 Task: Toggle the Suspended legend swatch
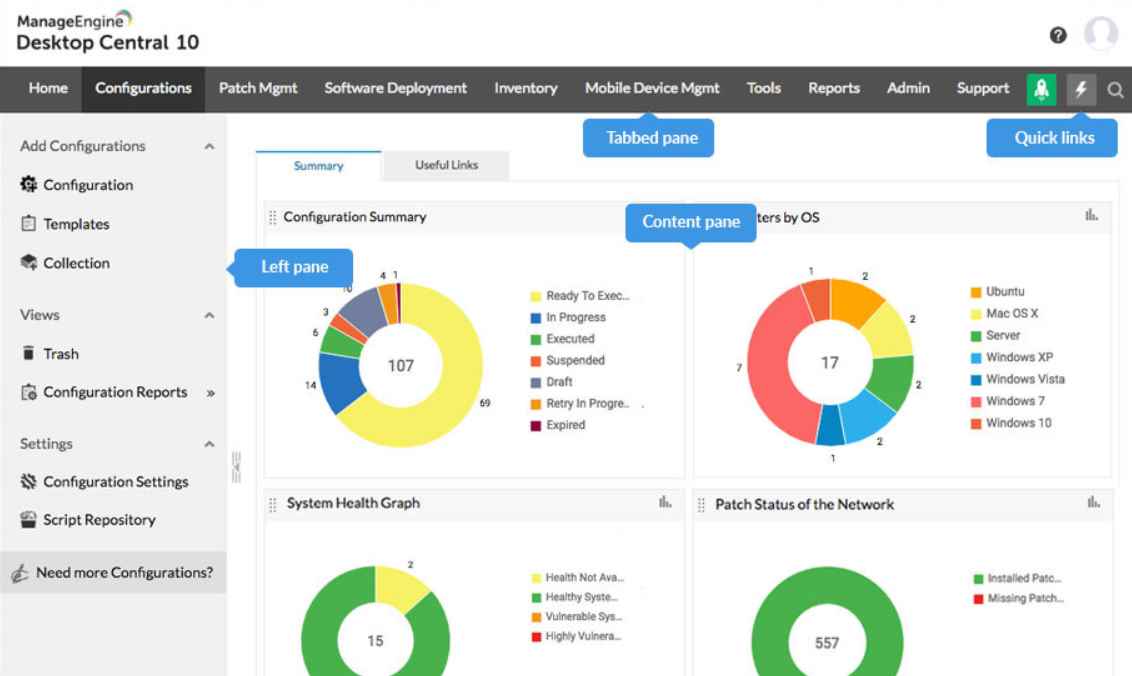pyautogui.click(x=536, y=361)
